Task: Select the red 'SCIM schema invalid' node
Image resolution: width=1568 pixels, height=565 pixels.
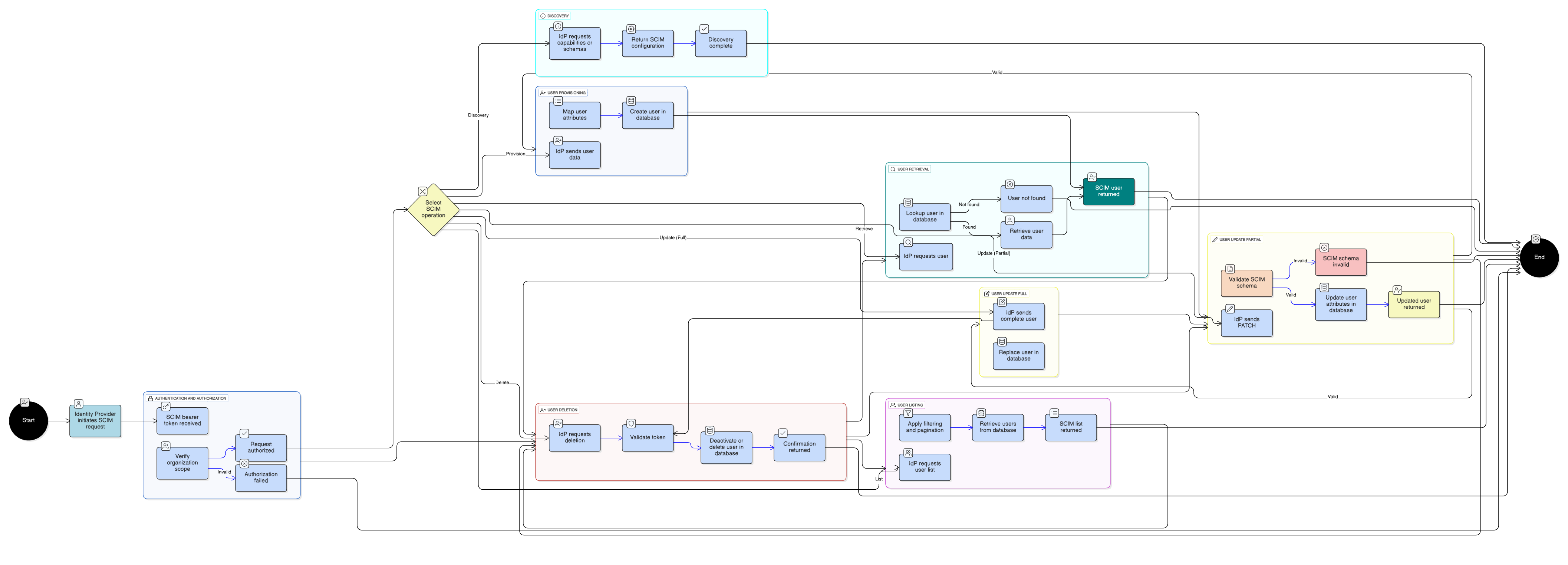Action: (x=1340, y=262)
